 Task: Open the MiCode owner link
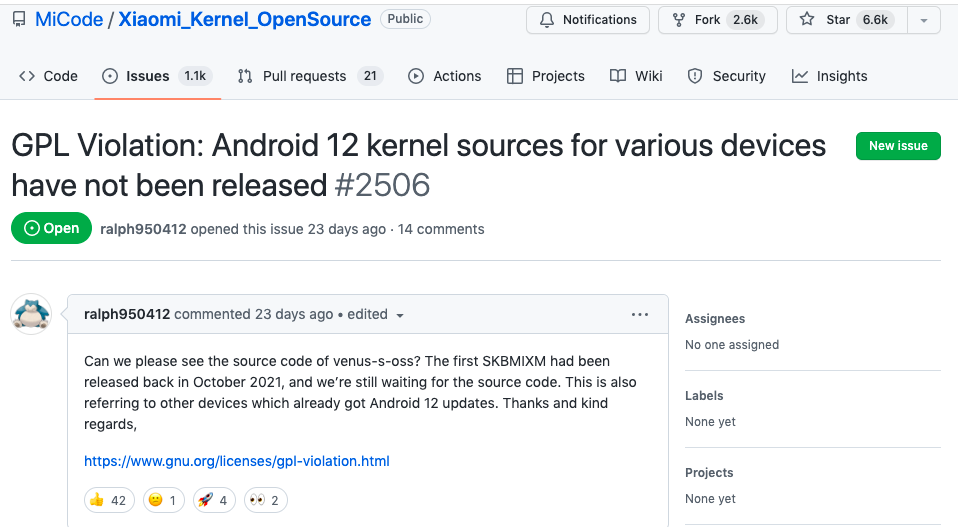pyautogui.click(x=70, y=20)
